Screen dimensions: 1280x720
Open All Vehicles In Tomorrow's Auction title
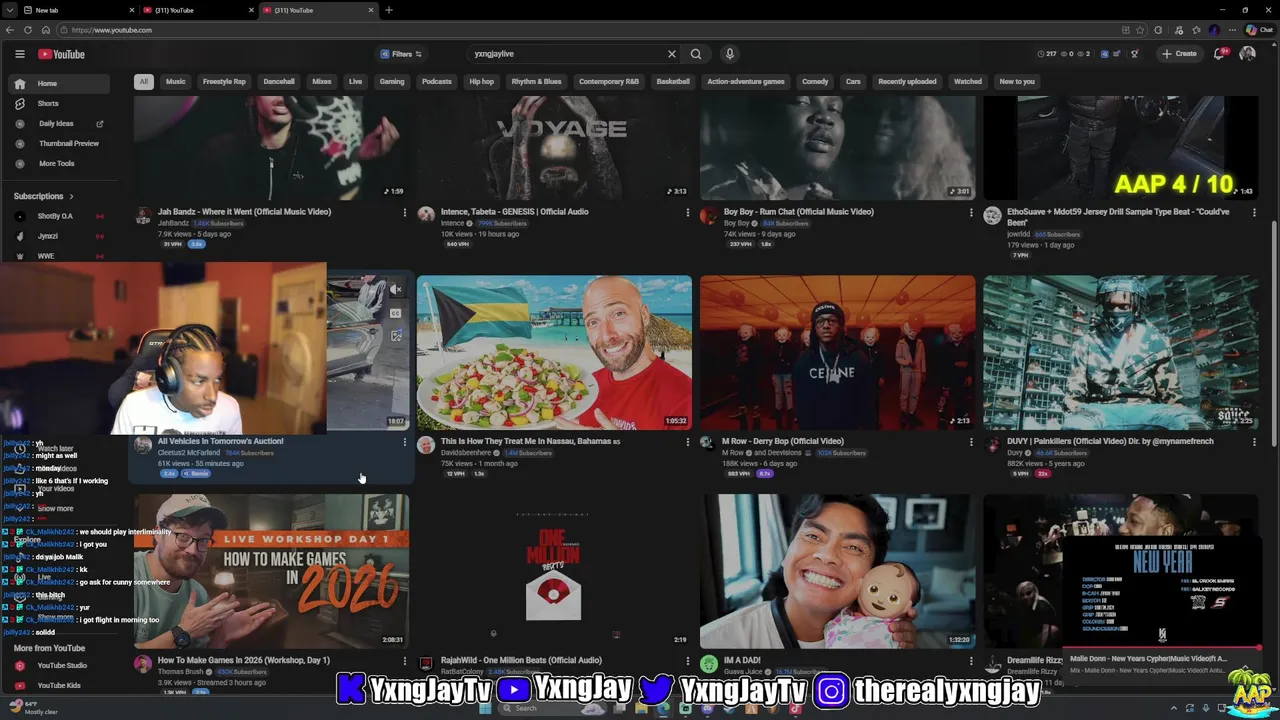[220, 441]
